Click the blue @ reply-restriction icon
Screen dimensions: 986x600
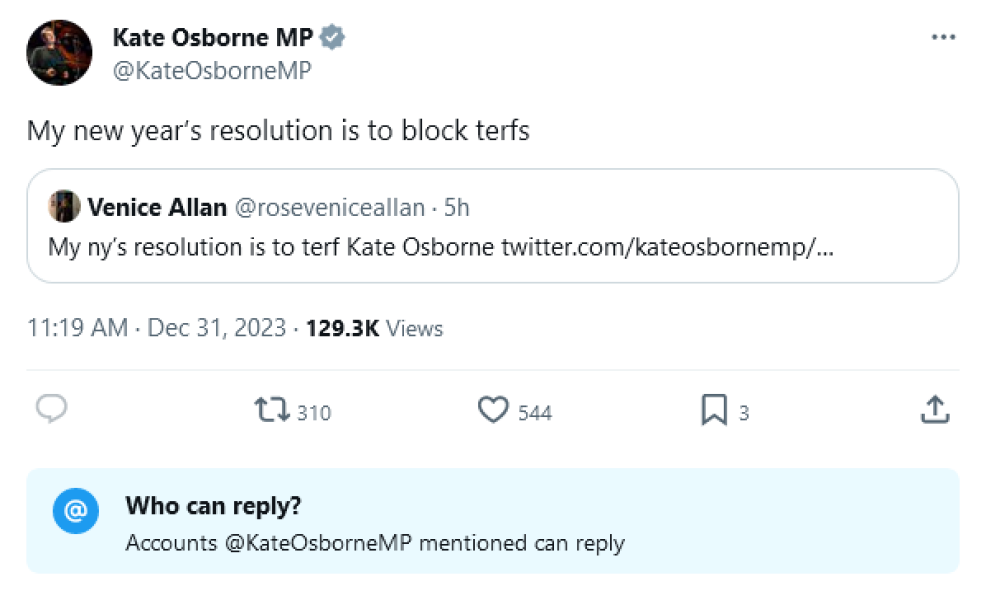(x=76, y=510)
